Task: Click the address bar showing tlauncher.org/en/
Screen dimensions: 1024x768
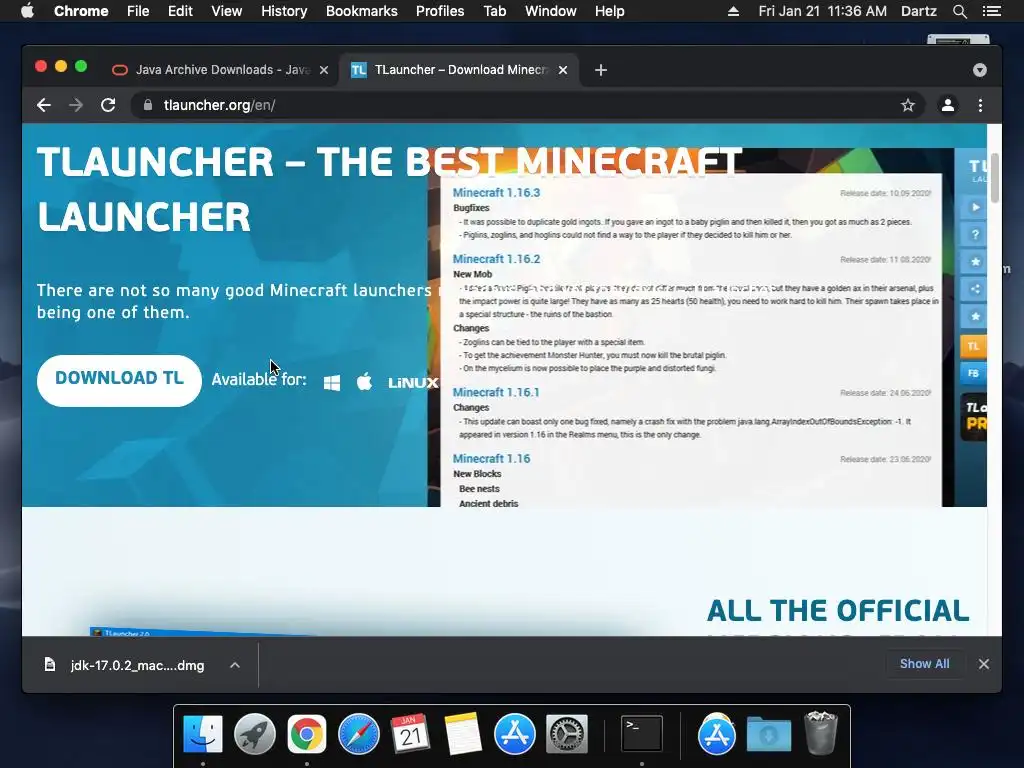Action: [526, 105]
